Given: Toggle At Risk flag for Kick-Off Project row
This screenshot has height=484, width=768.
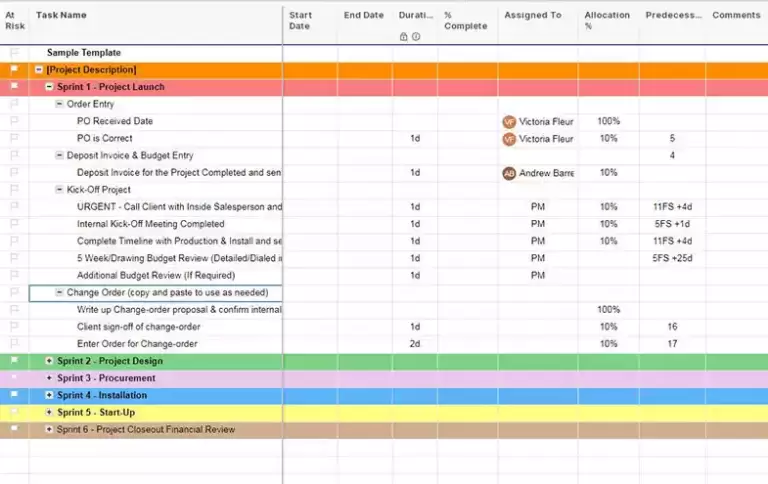Looking at the screenshot, I should tap(14, 190).
